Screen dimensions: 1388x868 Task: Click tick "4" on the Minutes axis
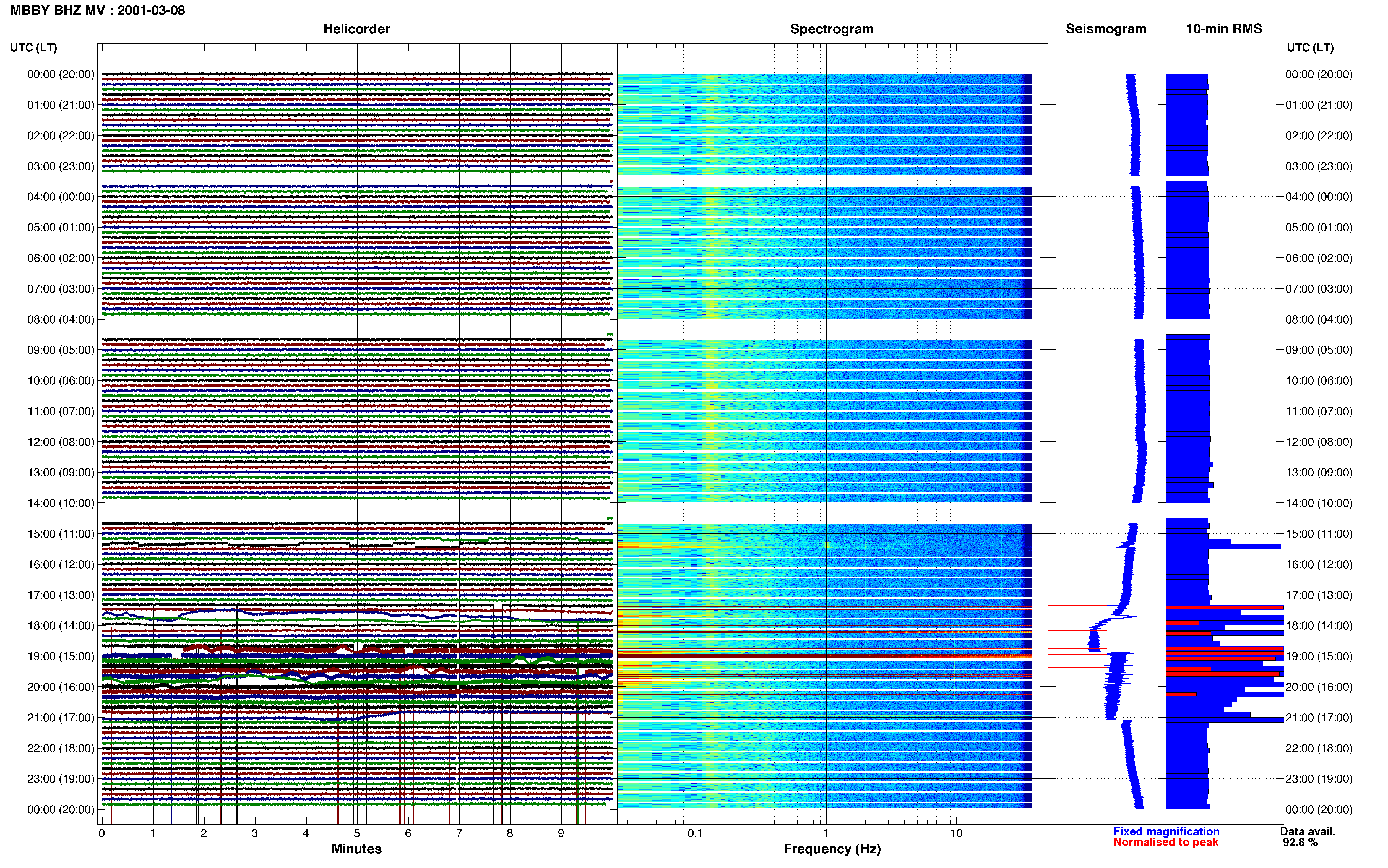pos(306,833)
